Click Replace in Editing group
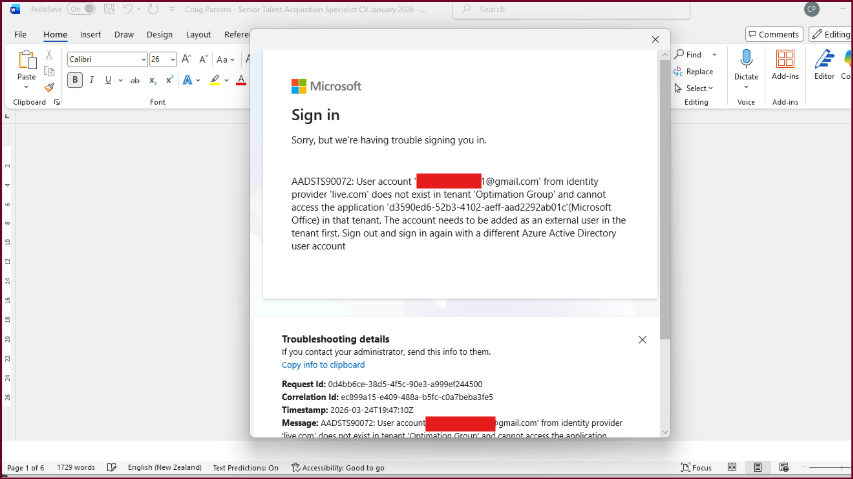 (x=693, y=71)
